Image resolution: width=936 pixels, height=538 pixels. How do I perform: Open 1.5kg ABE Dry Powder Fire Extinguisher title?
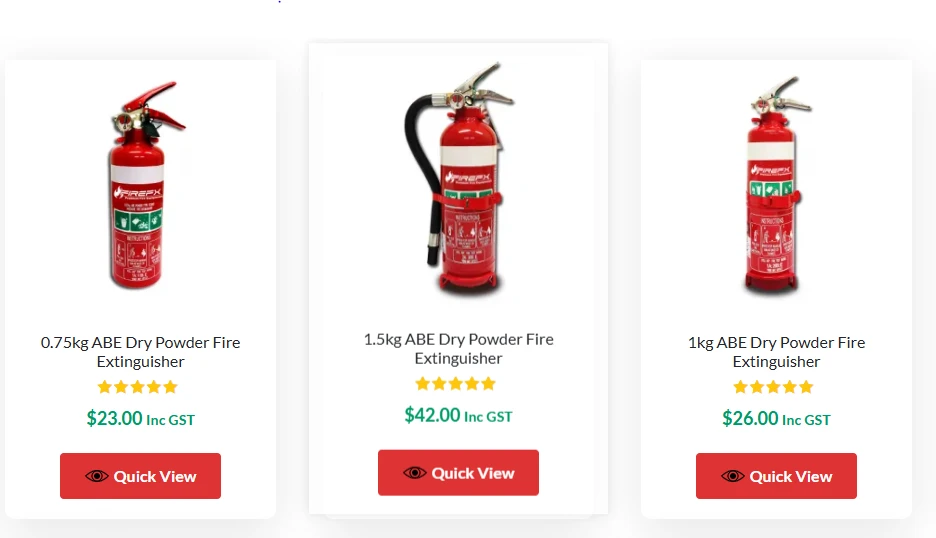tap(458, 349)
